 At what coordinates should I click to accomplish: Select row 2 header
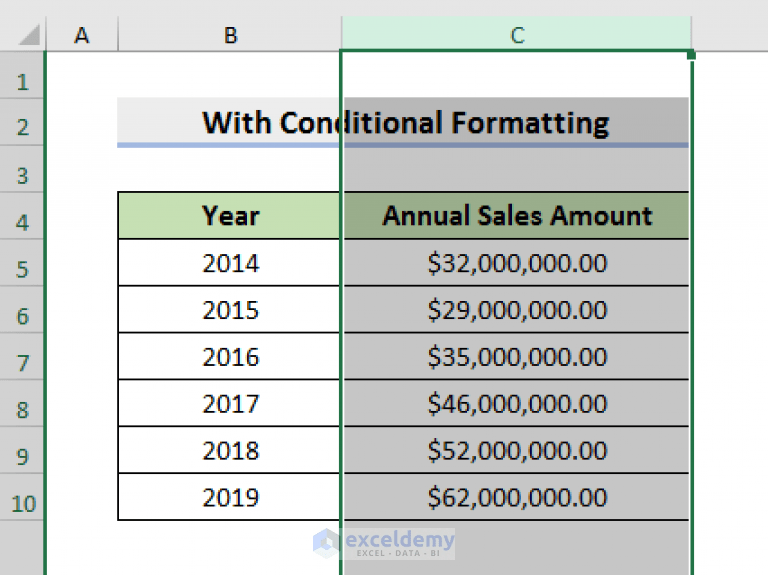[x=22, y=122]
